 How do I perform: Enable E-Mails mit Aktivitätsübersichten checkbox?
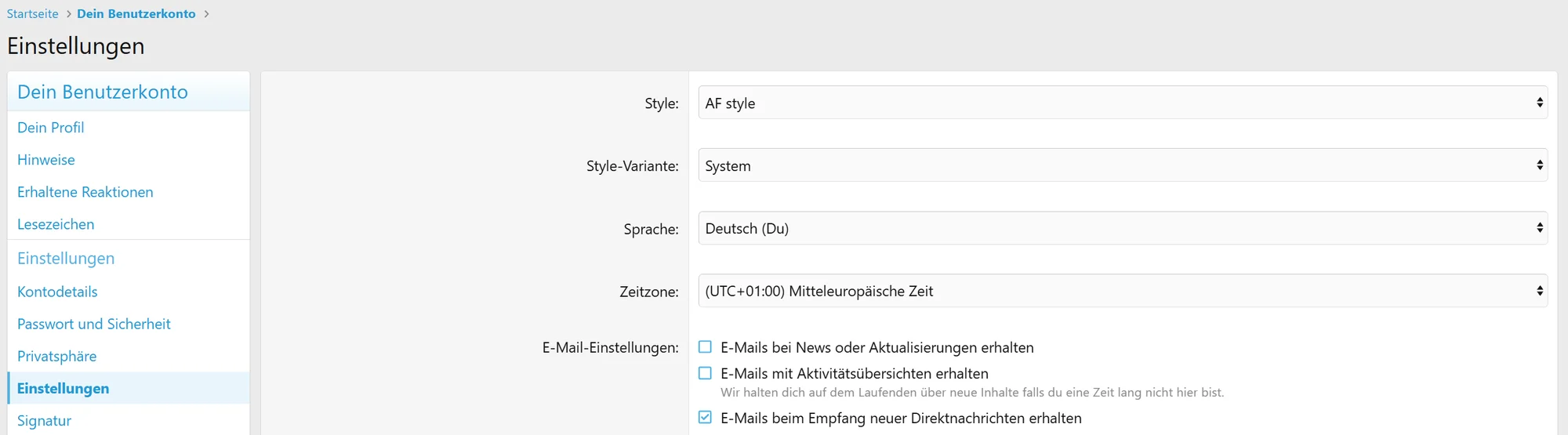click(x=705, y=373)
